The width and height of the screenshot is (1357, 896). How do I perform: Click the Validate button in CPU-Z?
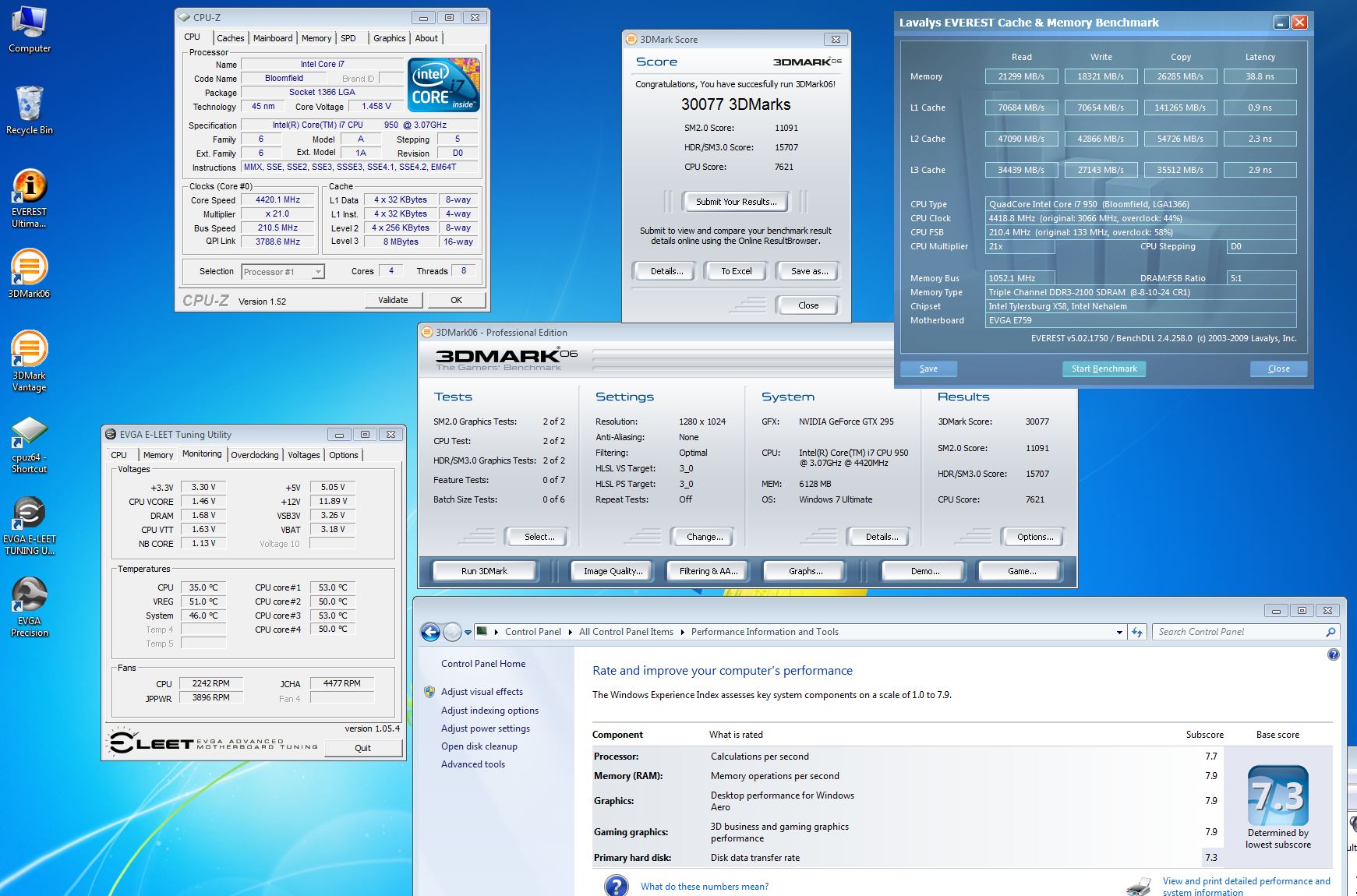click(x=393, y=300)
